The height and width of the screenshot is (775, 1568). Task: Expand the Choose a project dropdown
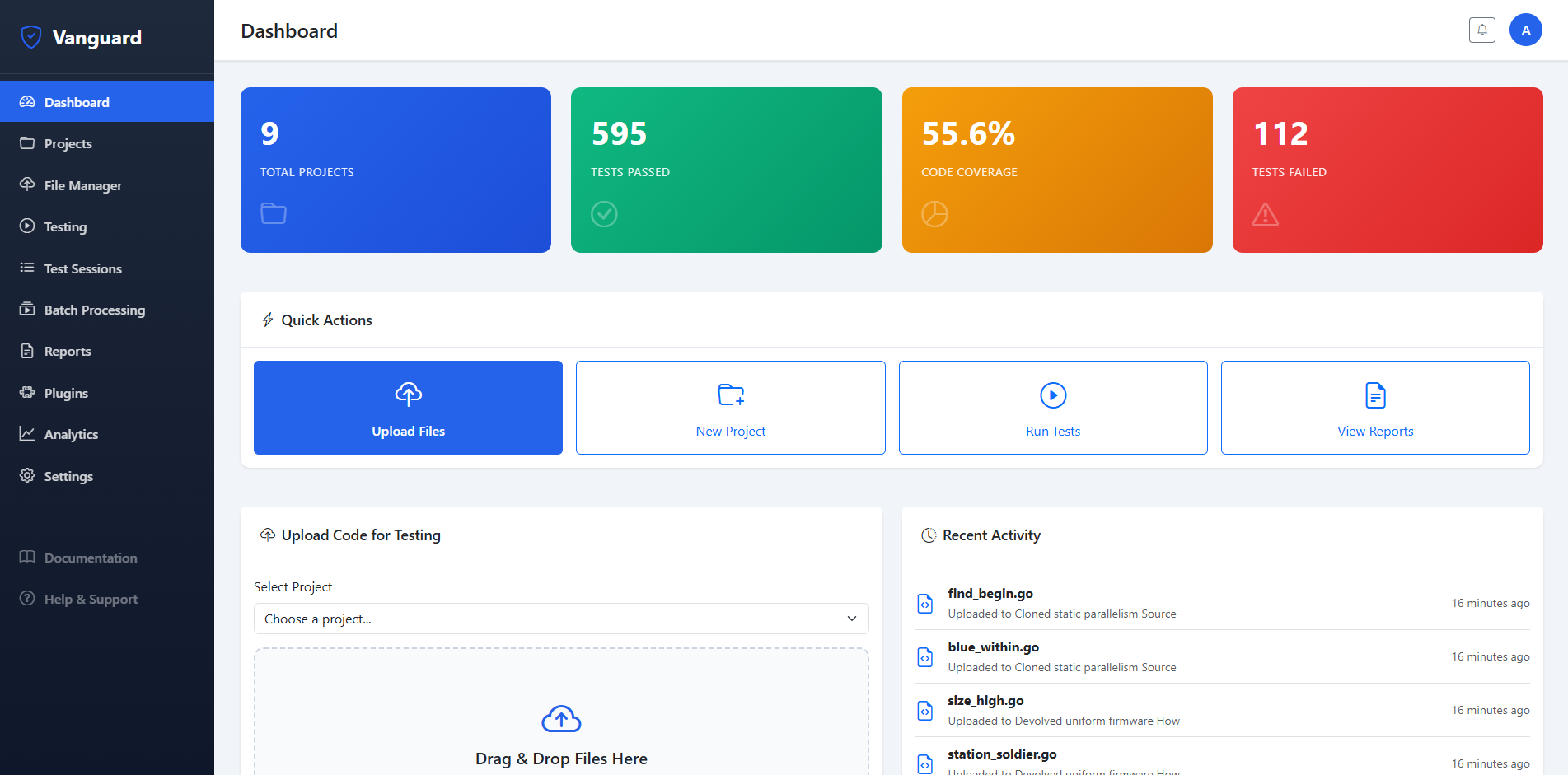point(560,619)
